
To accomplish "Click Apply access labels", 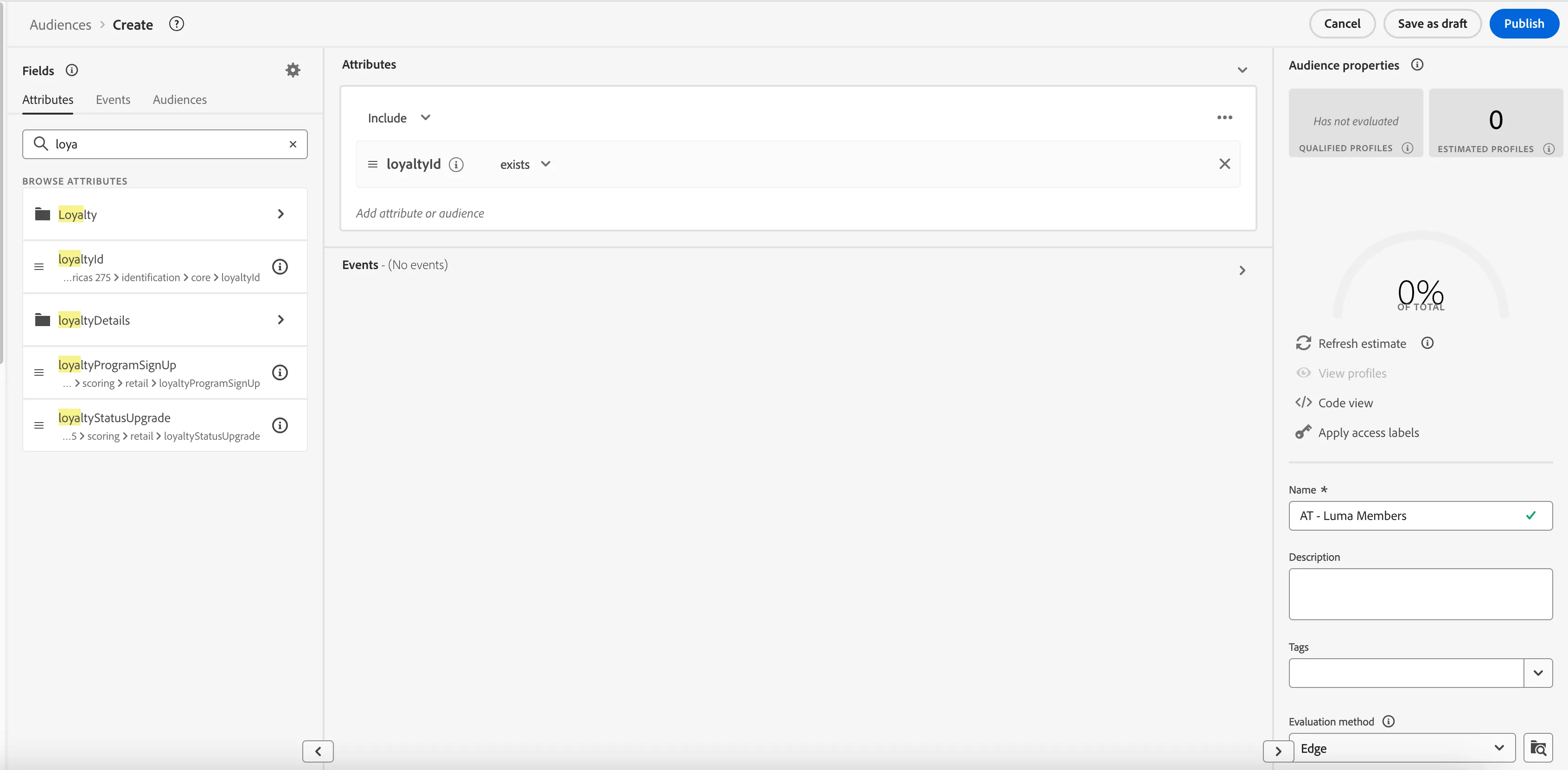I will pos(1357,432).
